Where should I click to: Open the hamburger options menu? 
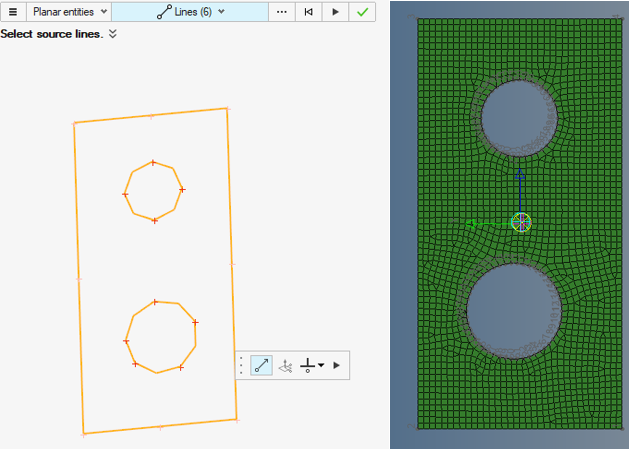[x=13, y=12]
